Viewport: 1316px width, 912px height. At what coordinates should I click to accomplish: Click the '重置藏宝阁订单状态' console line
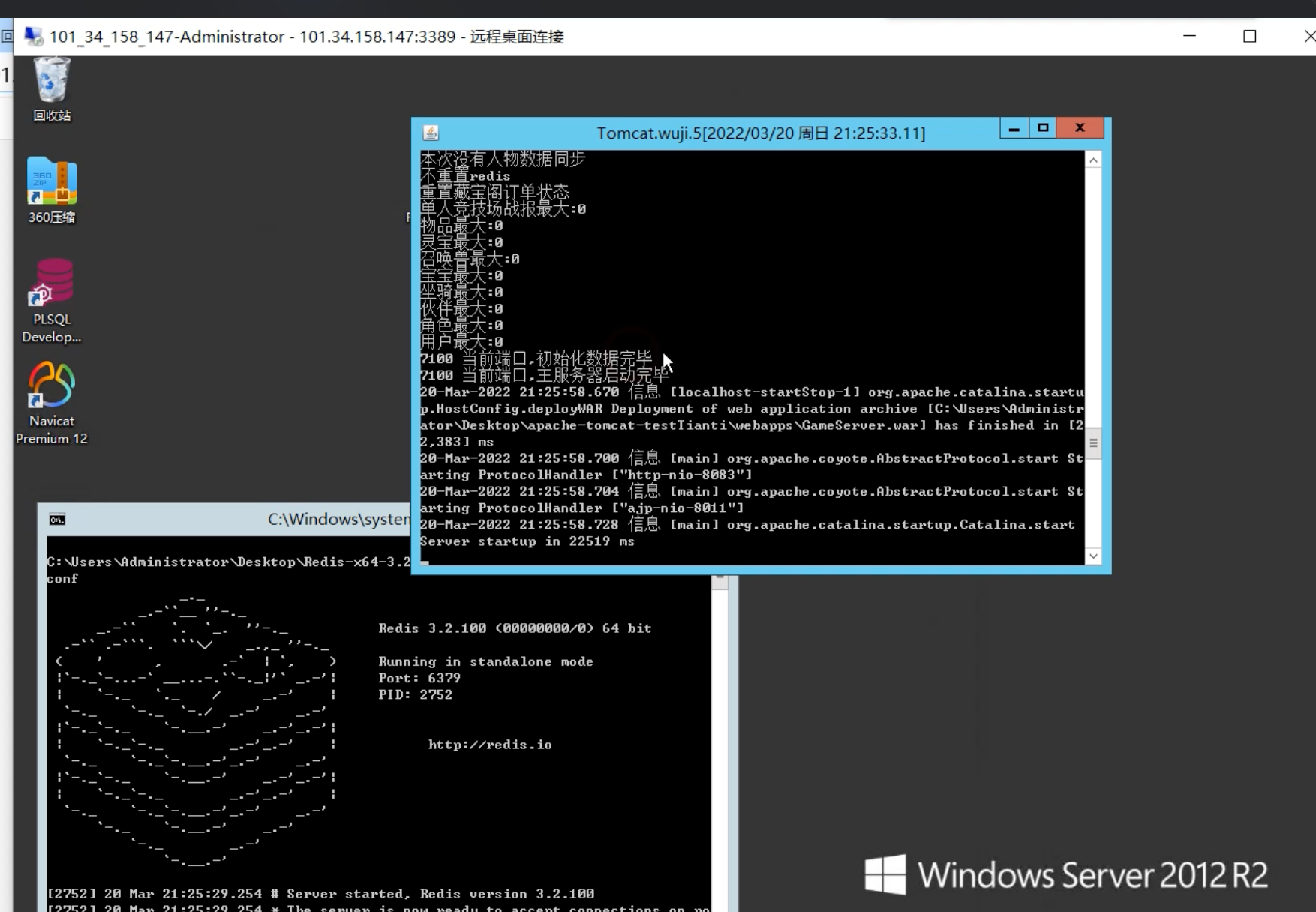[x=494, y=193]
